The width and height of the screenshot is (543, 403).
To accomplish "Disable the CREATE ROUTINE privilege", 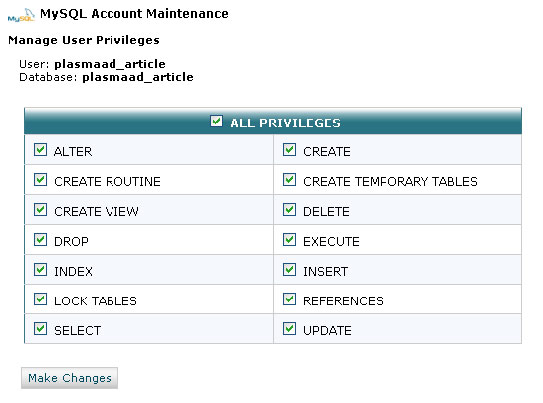I will pos(41,180).
